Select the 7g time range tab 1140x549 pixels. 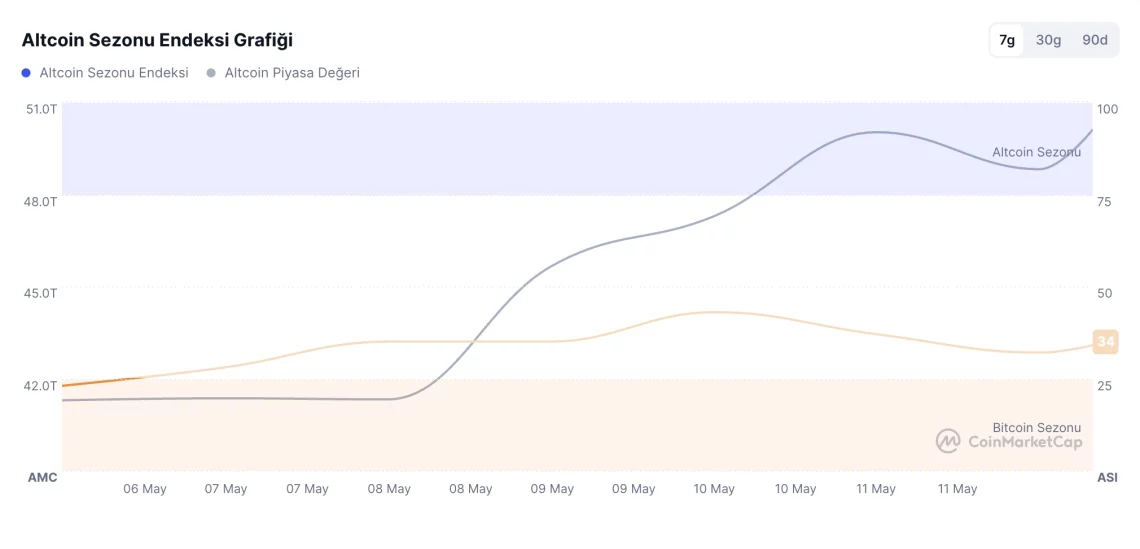tap(1007, 40)
